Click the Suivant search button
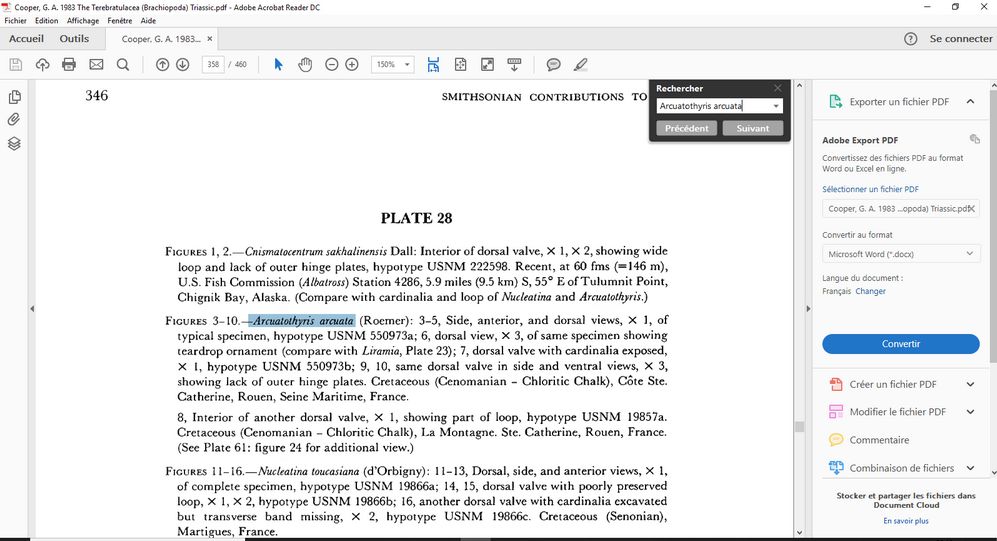 (753, 128)
